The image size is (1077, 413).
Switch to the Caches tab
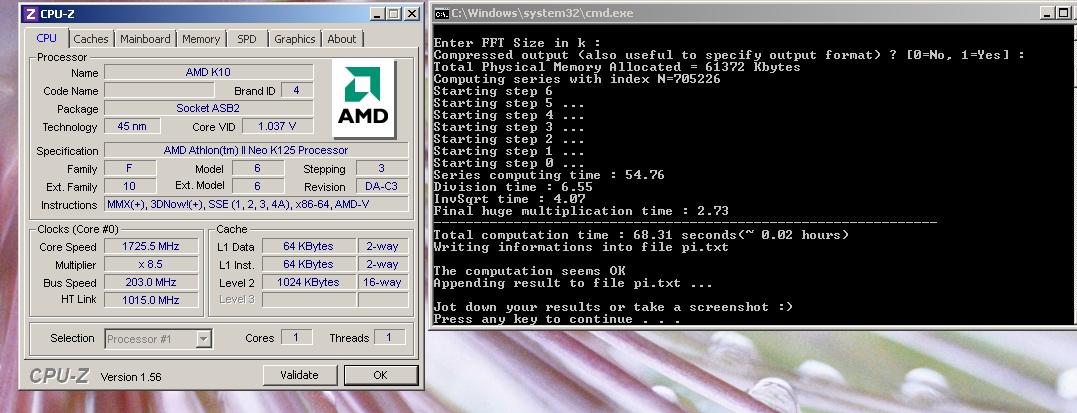click(91, 39)
